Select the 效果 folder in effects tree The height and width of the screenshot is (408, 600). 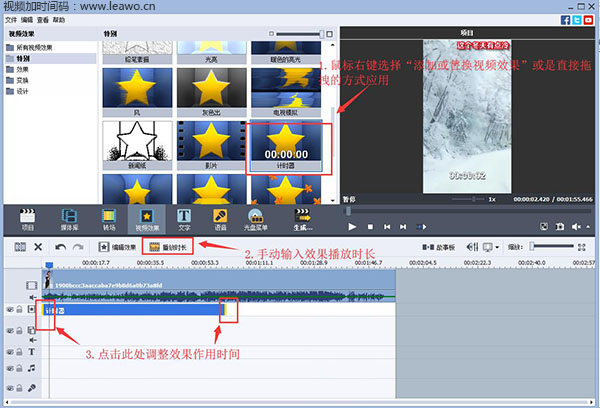tap(17, 69)
